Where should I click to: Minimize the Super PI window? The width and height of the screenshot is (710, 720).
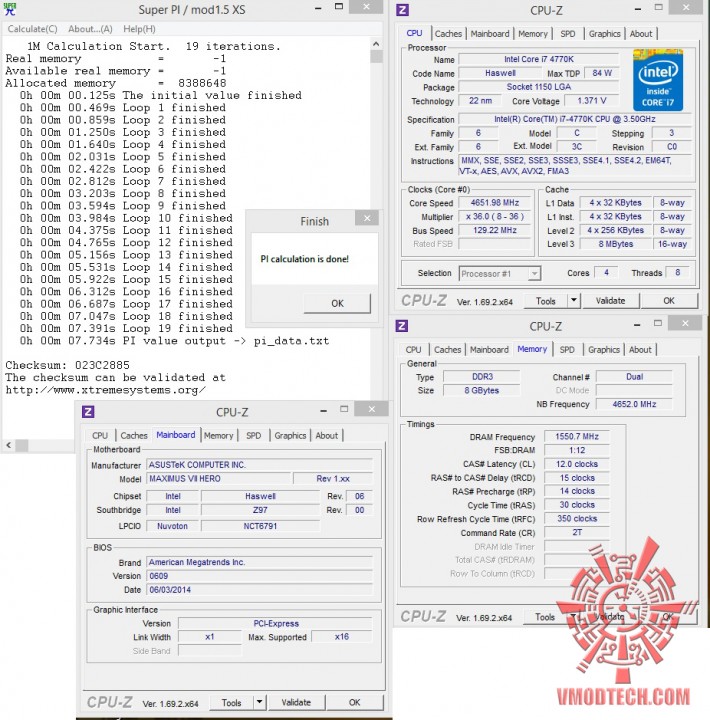pyautogui.click(x=318, y=8)
